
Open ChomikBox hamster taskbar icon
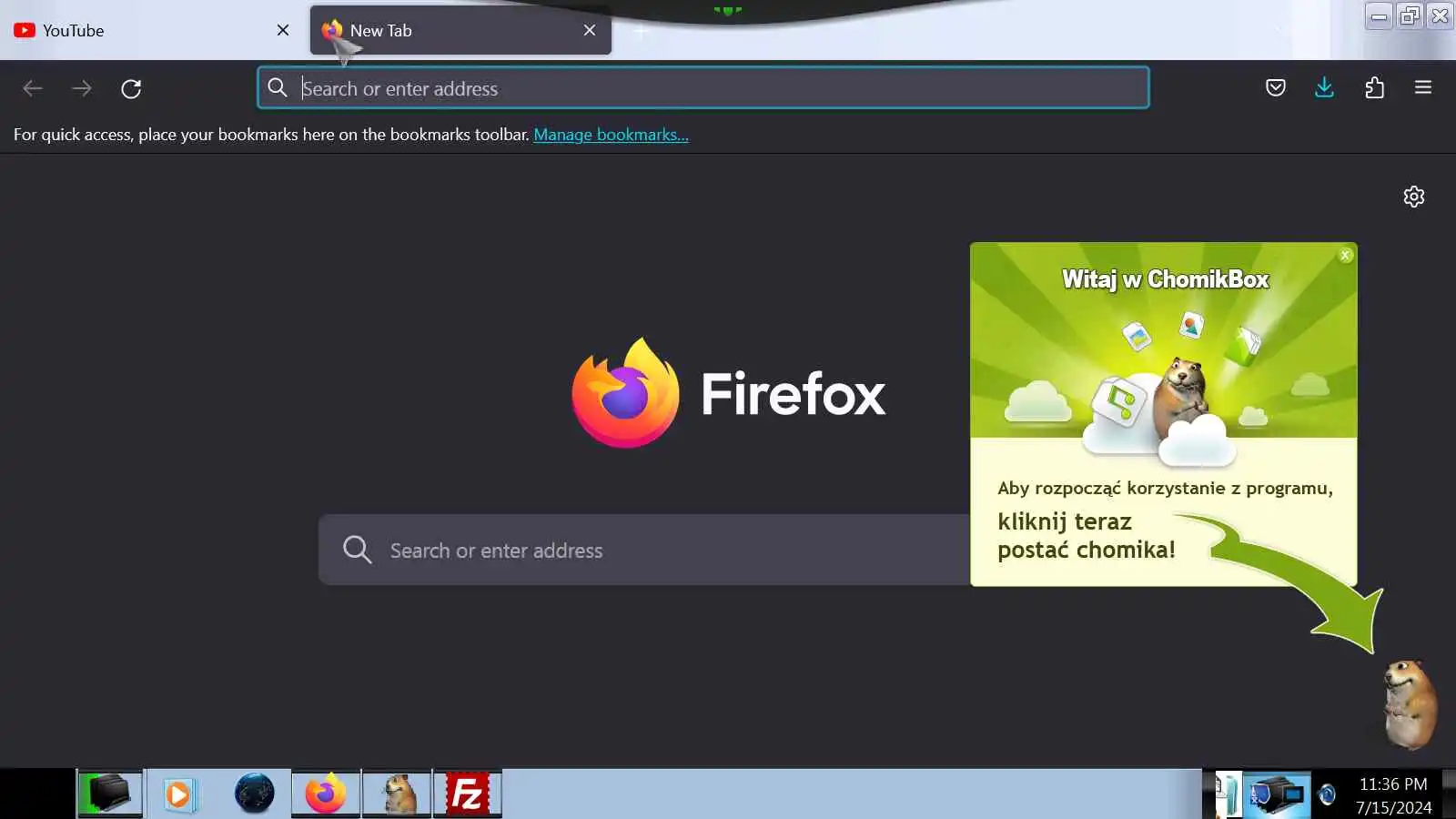point(397,794)
